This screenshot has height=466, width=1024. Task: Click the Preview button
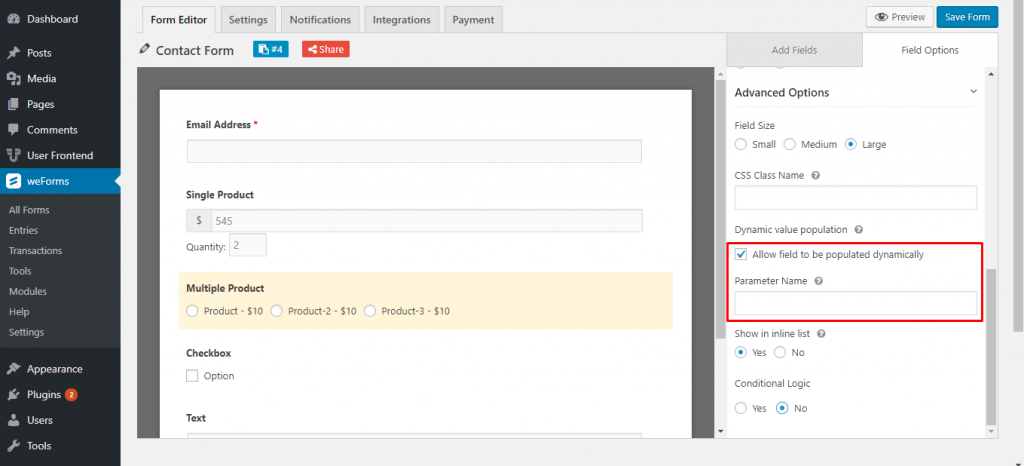(899, 17)
